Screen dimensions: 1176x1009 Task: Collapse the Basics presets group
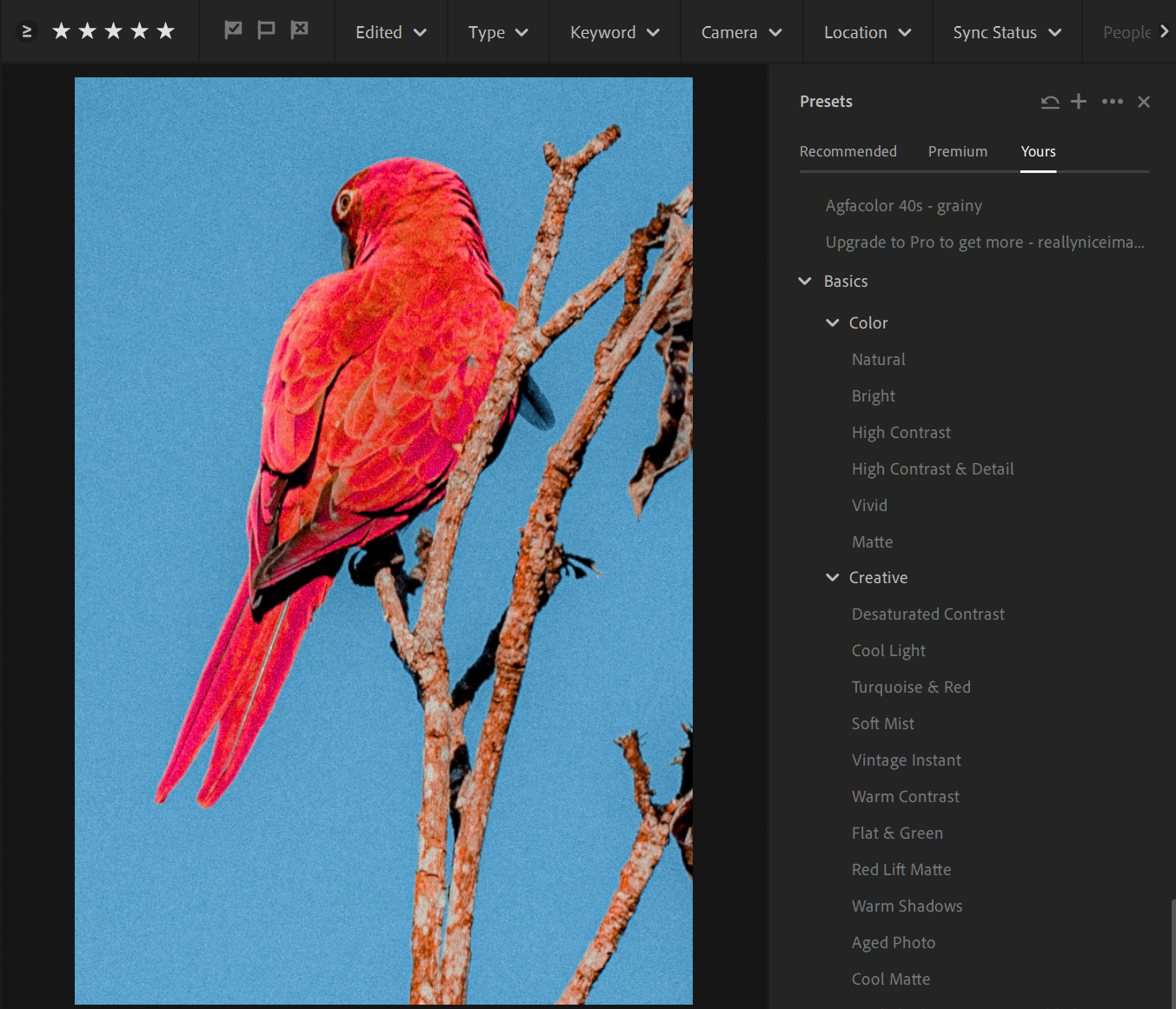point(804,281)
